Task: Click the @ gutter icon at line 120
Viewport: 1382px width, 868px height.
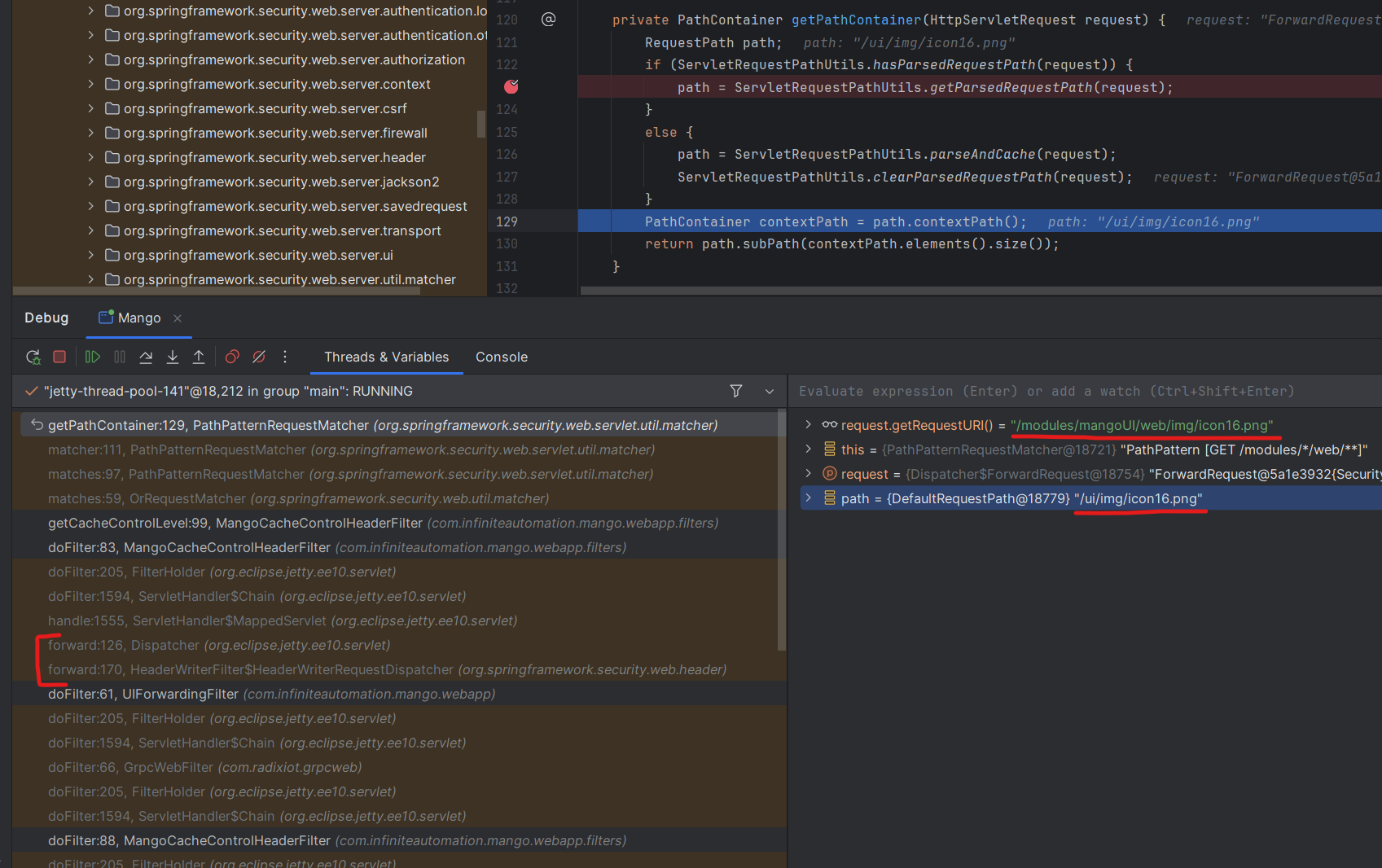Action: pyautogui.click(x=549, y=20)
